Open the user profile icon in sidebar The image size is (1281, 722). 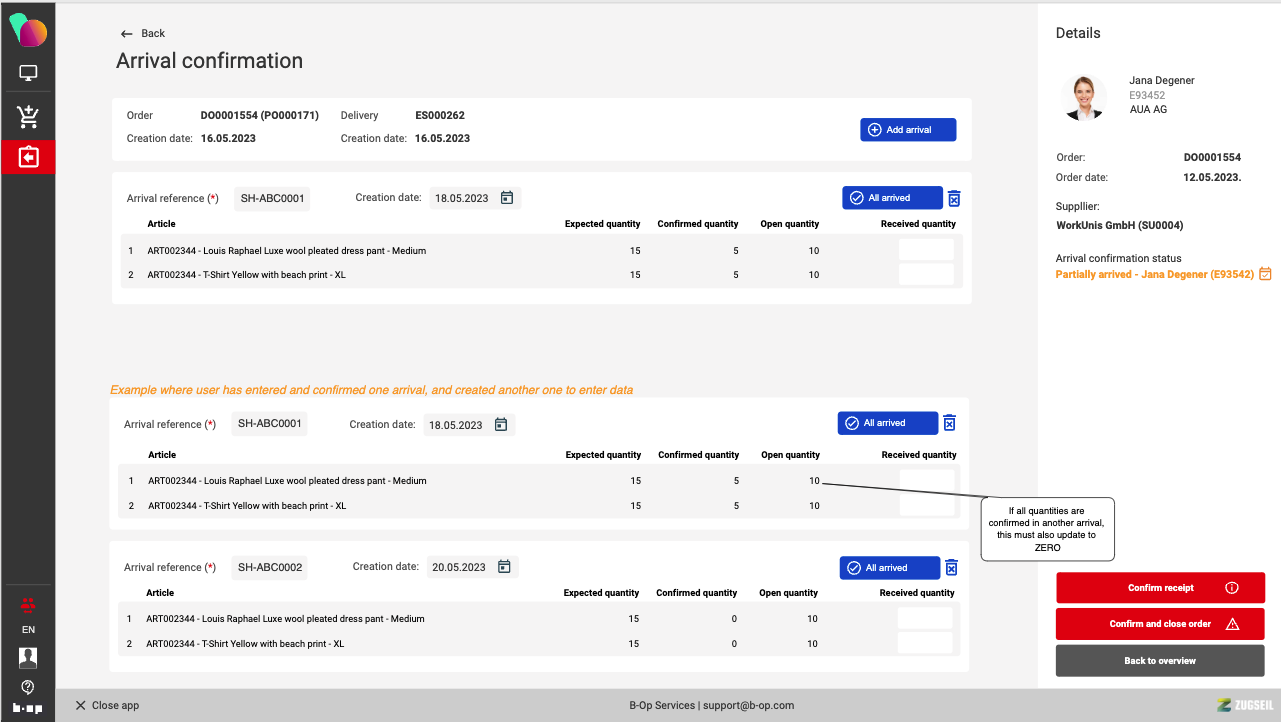28,657
